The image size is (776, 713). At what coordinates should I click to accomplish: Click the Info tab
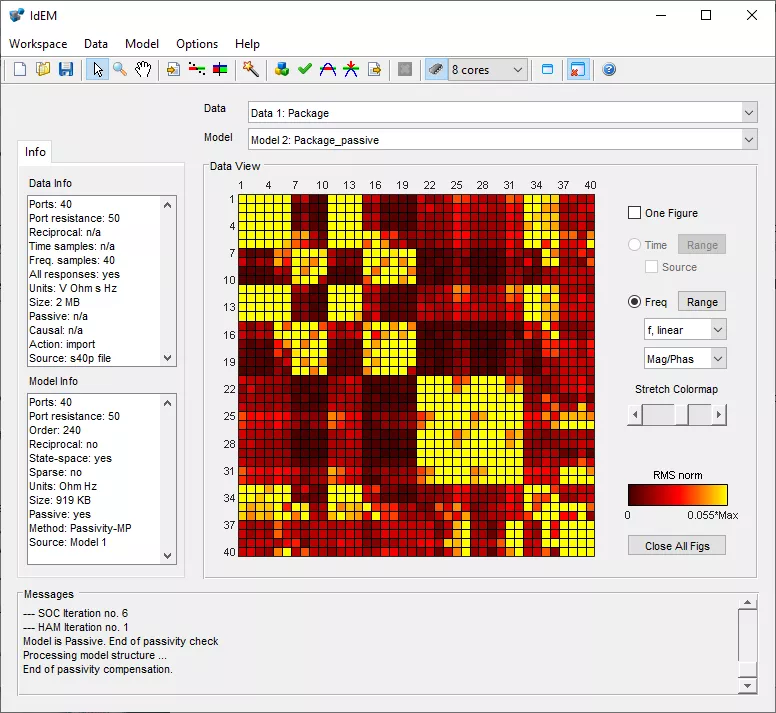[x=35, y=152]
